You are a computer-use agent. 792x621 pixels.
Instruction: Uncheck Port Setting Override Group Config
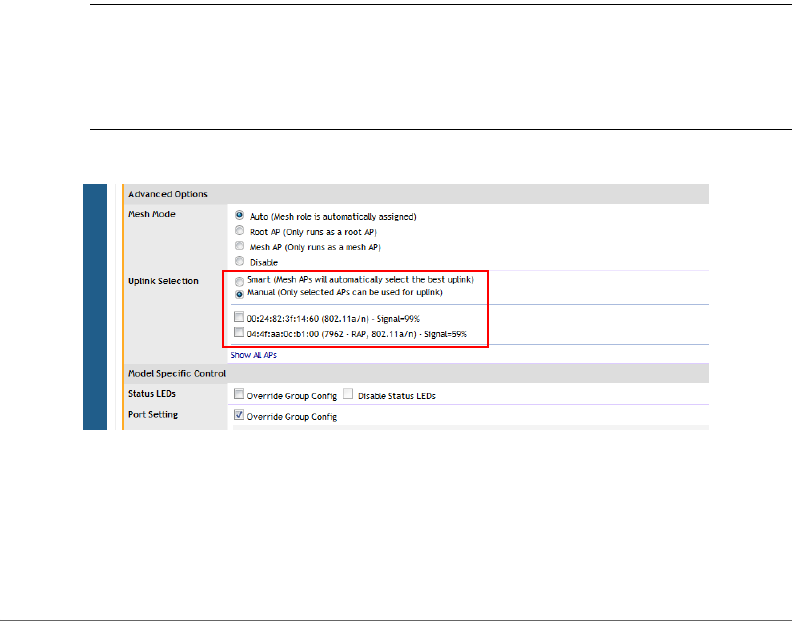tap(239, 415)
